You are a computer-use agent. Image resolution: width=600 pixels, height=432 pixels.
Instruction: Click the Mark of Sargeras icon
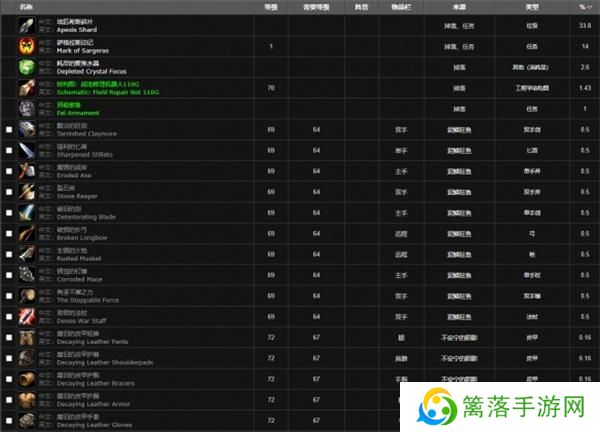pos(27,46)
